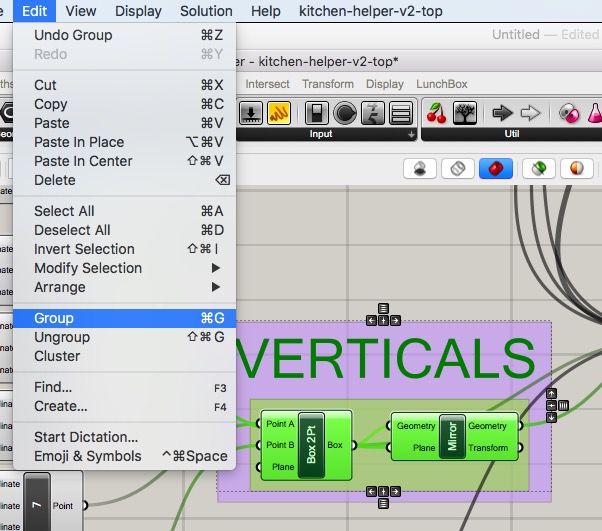Switch to the Intersect tab

(267, 84)
